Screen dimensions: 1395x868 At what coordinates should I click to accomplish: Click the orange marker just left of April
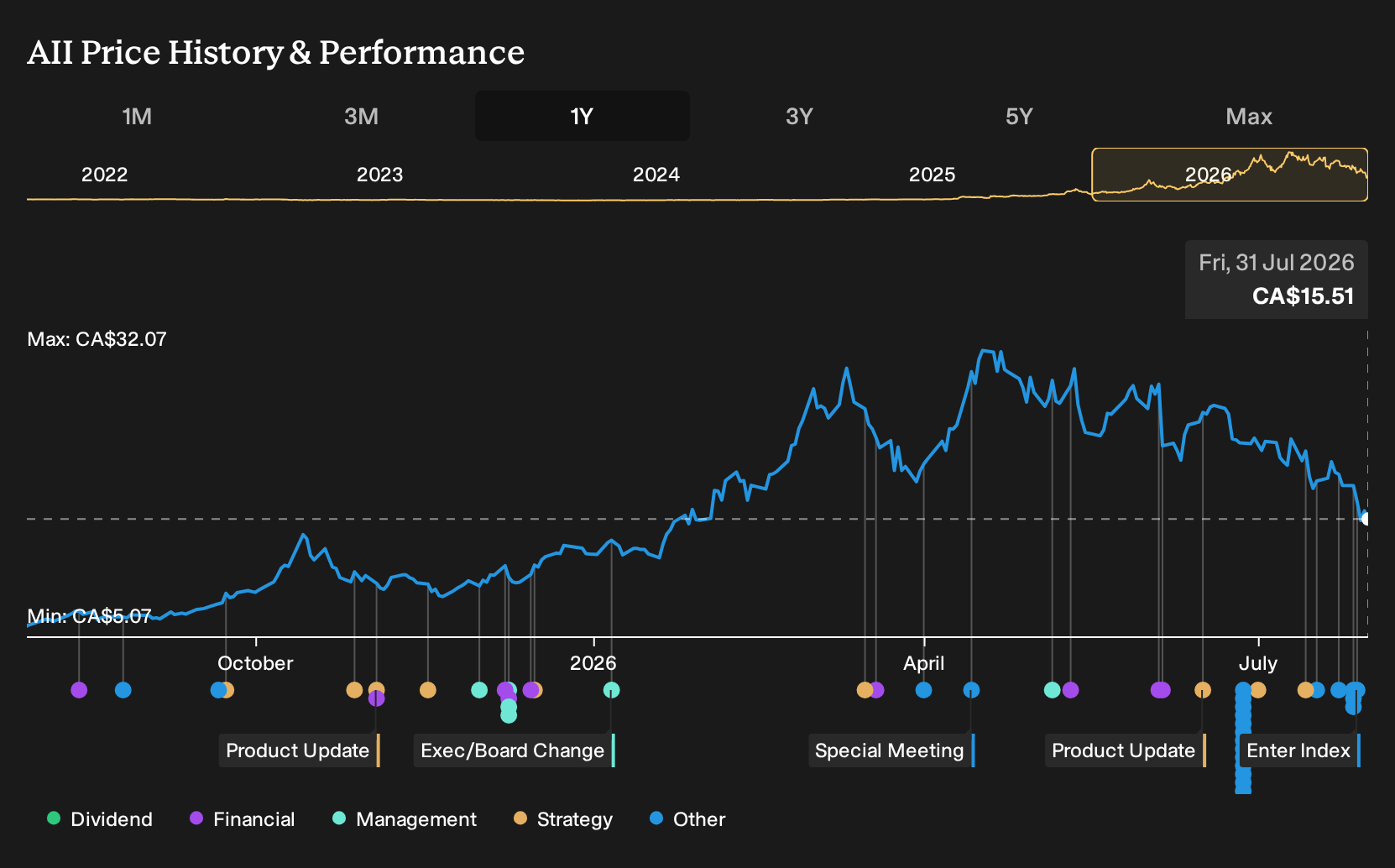point(865,690)
